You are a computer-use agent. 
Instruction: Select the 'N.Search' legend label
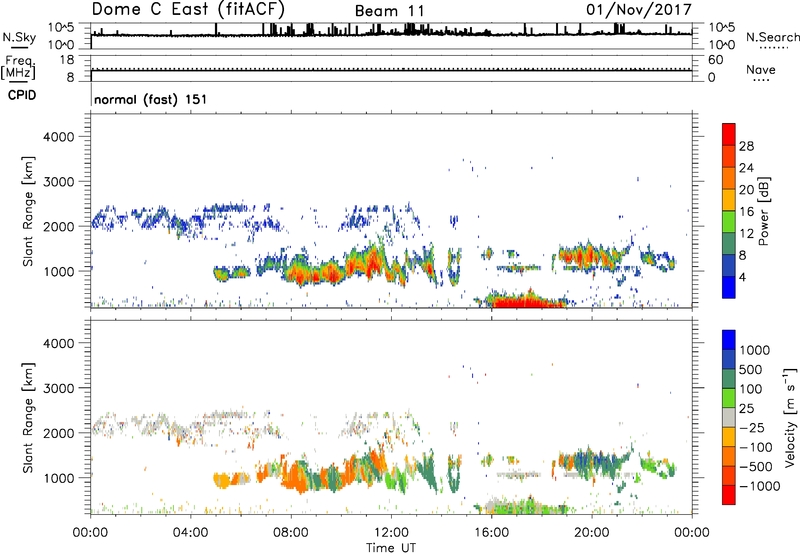[772, 37]
